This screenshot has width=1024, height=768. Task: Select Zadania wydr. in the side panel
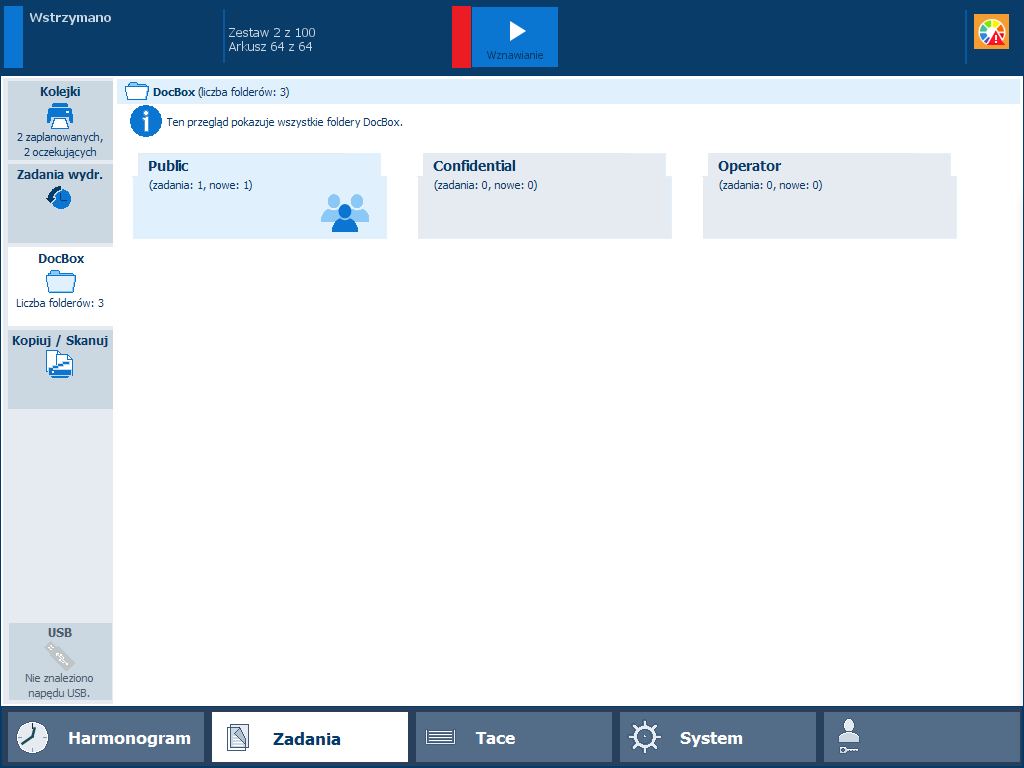pyautogui.click(x=60, y=203)
